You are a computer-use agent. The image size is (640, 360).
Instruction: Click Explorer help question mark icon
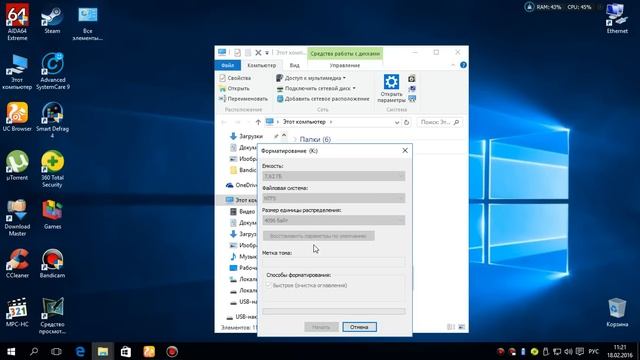tap(463, 65)
